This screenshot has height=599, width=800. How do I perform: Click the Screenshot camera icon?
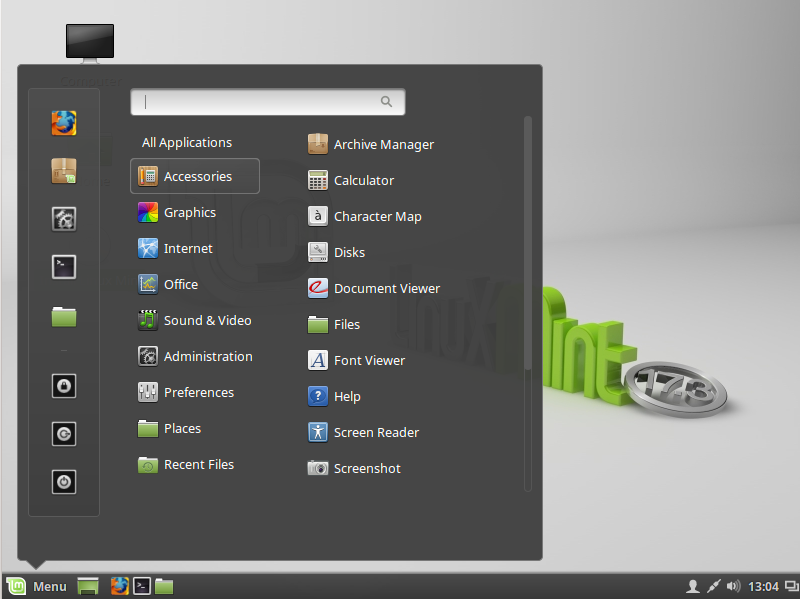coord(318,468)
